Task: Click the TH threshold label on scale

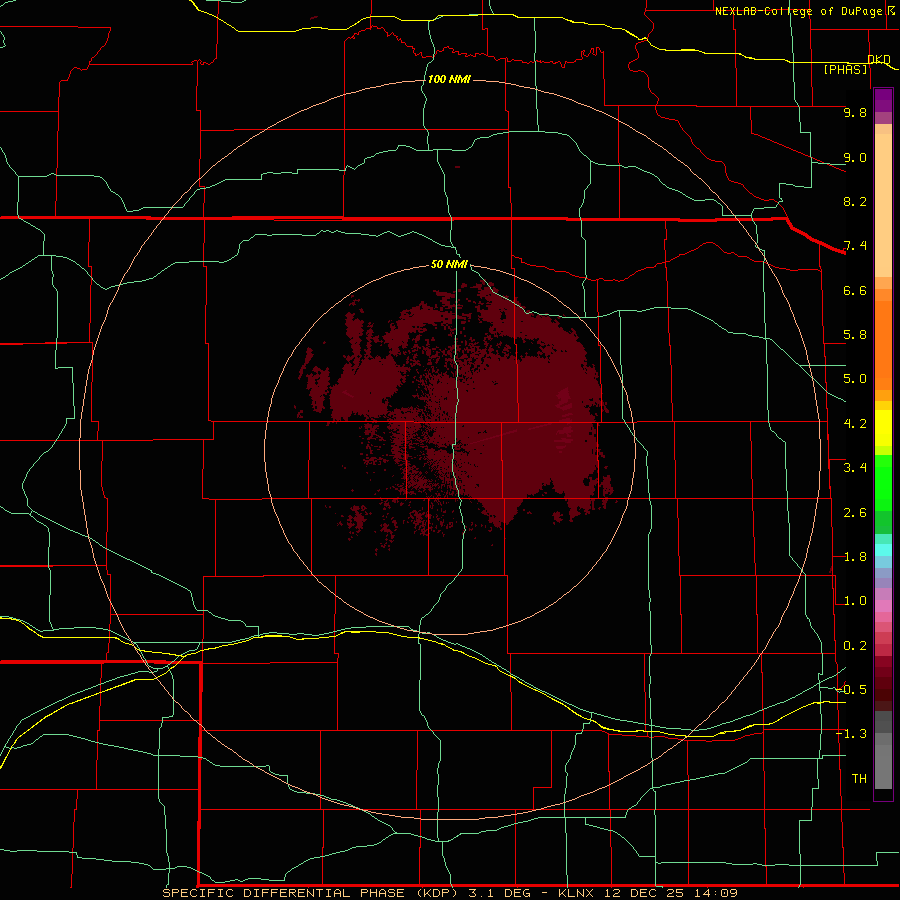Action: (859, 778)
